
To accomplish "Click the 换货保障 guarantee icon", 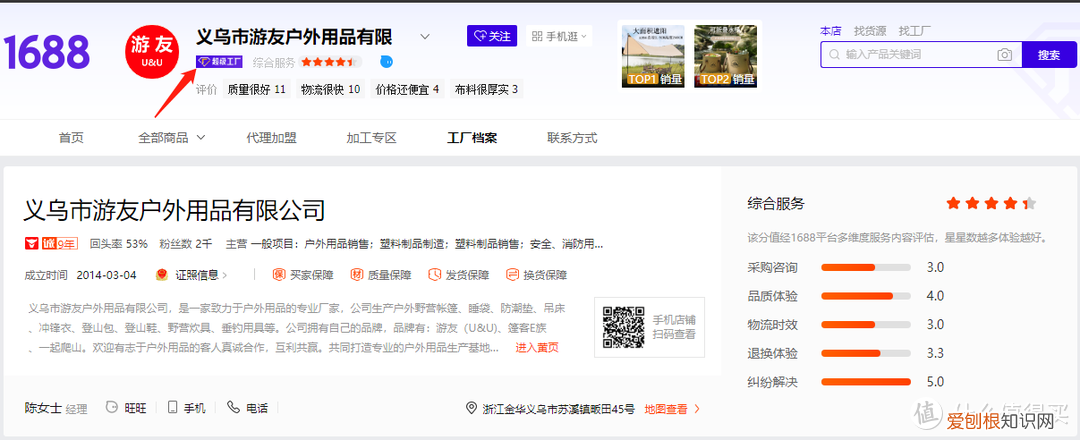I will coord(512,275).
